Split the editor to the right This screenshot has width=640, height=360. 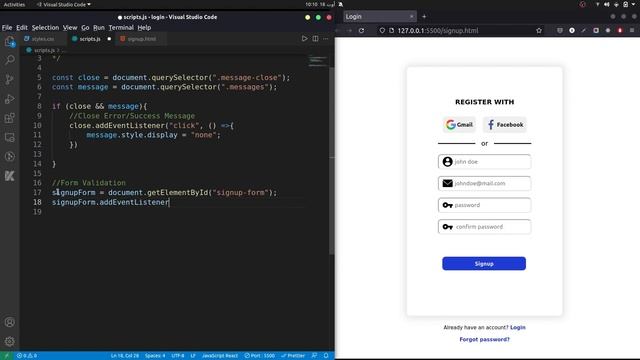coord(316,39)
